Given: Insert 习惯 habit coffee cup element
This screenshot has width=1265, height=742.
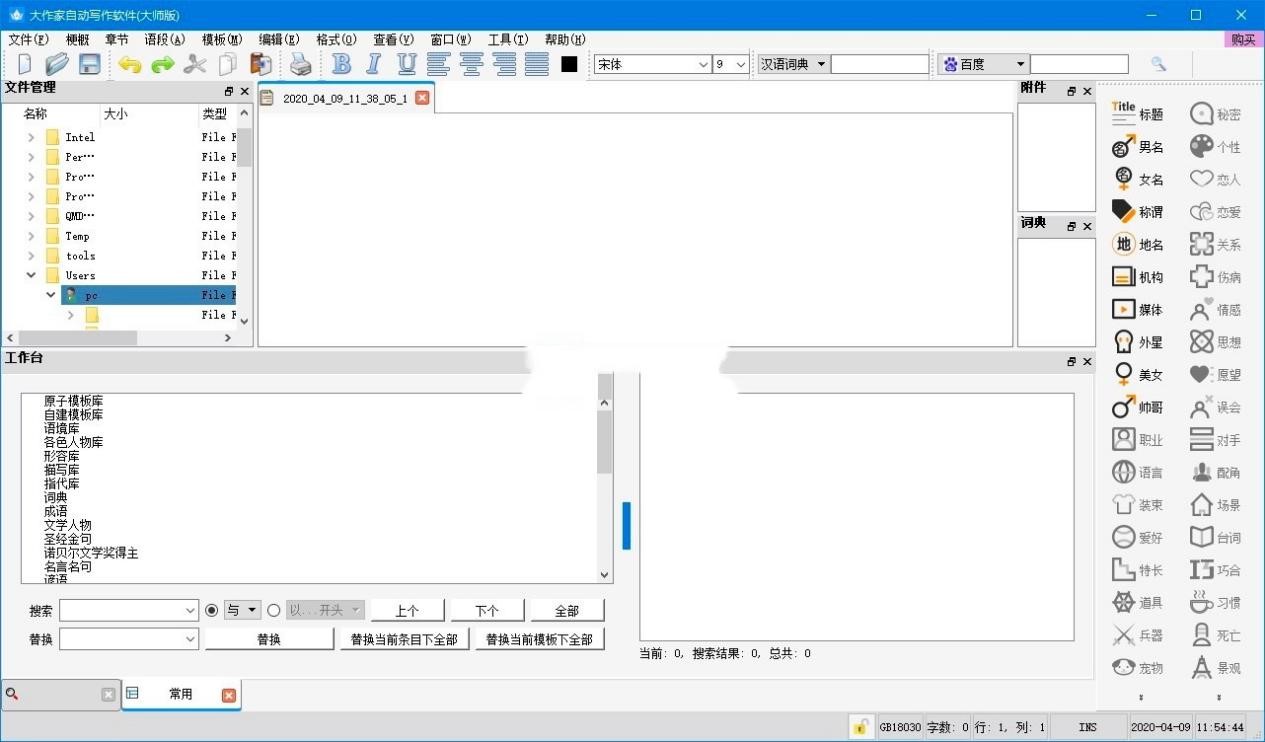Looking at the screenshot, I should click(x=1216, y=602).
